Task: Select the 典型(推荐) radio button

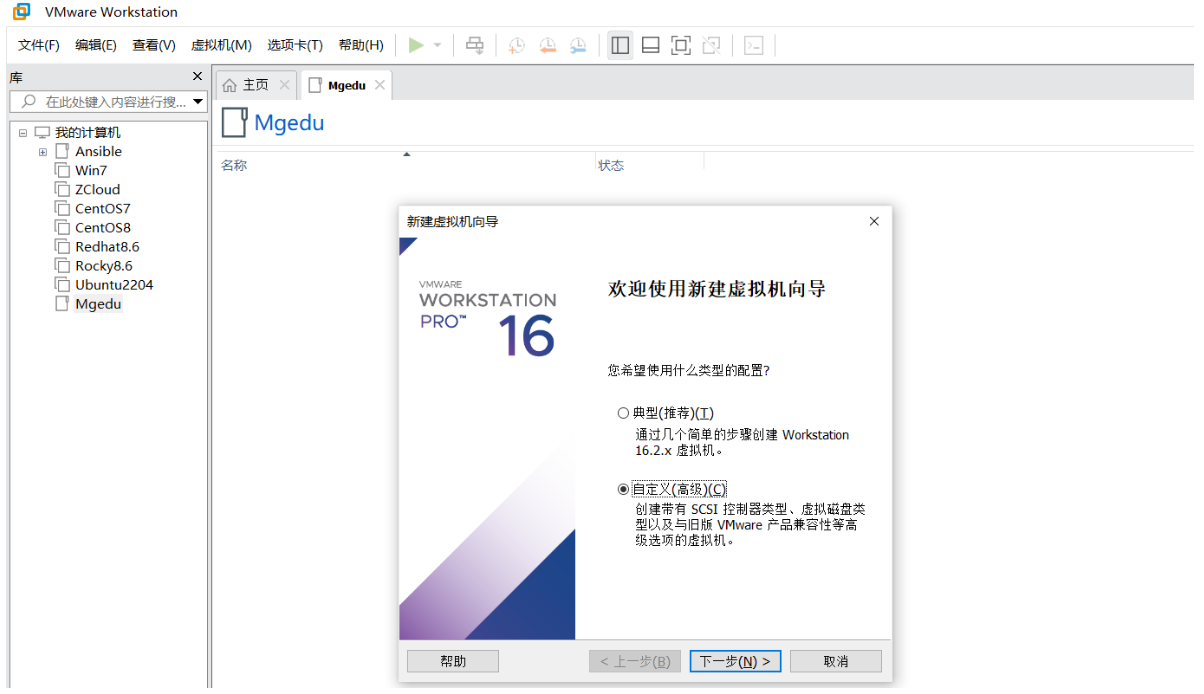Action: 624,413
